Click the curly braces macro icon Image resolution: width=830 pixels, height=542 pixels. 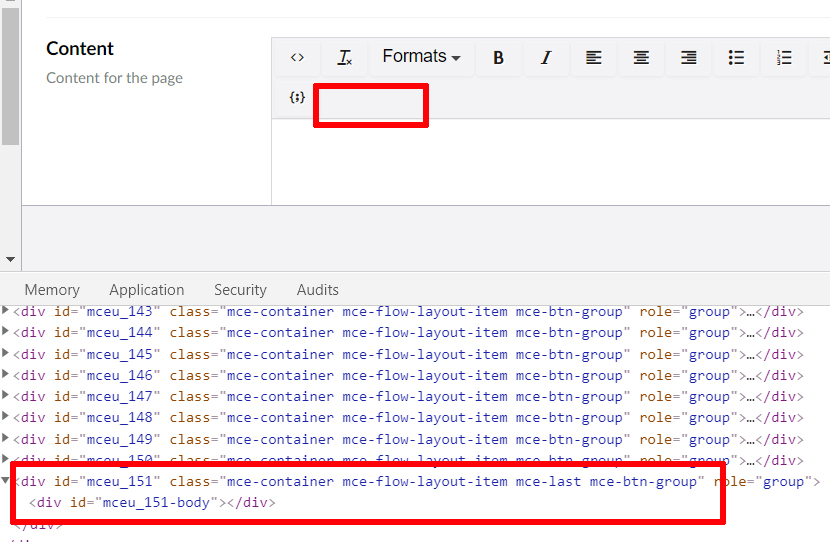297,97
